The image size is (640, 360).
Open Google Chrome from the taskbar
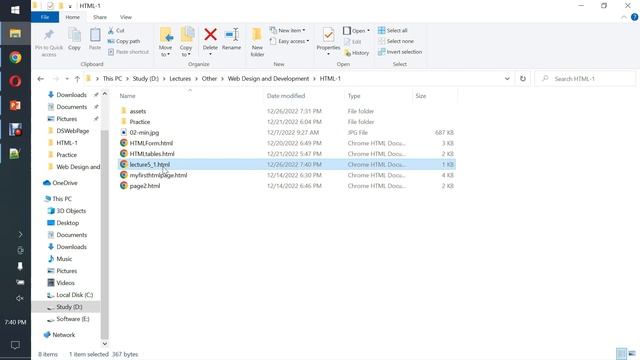click(x=15, y=58)
